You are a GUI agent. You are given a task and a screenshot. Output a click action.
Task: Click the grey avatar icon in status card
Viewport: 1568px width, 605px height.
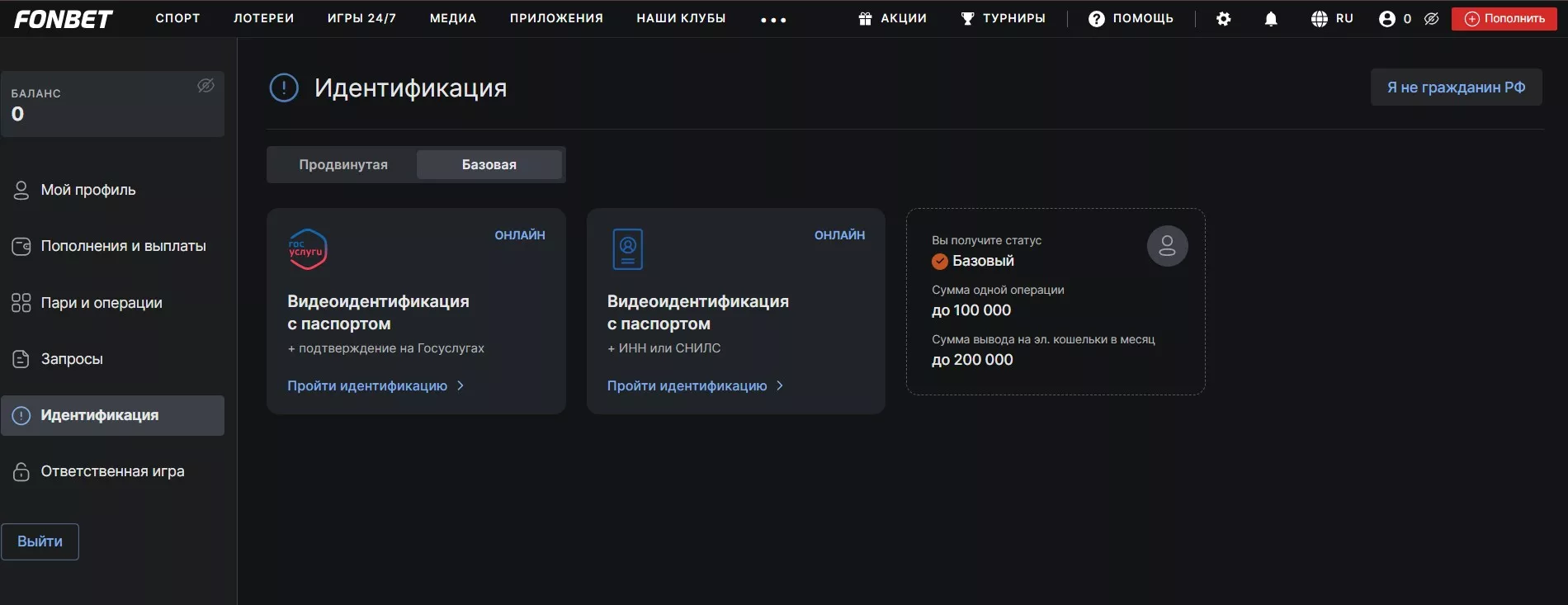coord(1168,246)
